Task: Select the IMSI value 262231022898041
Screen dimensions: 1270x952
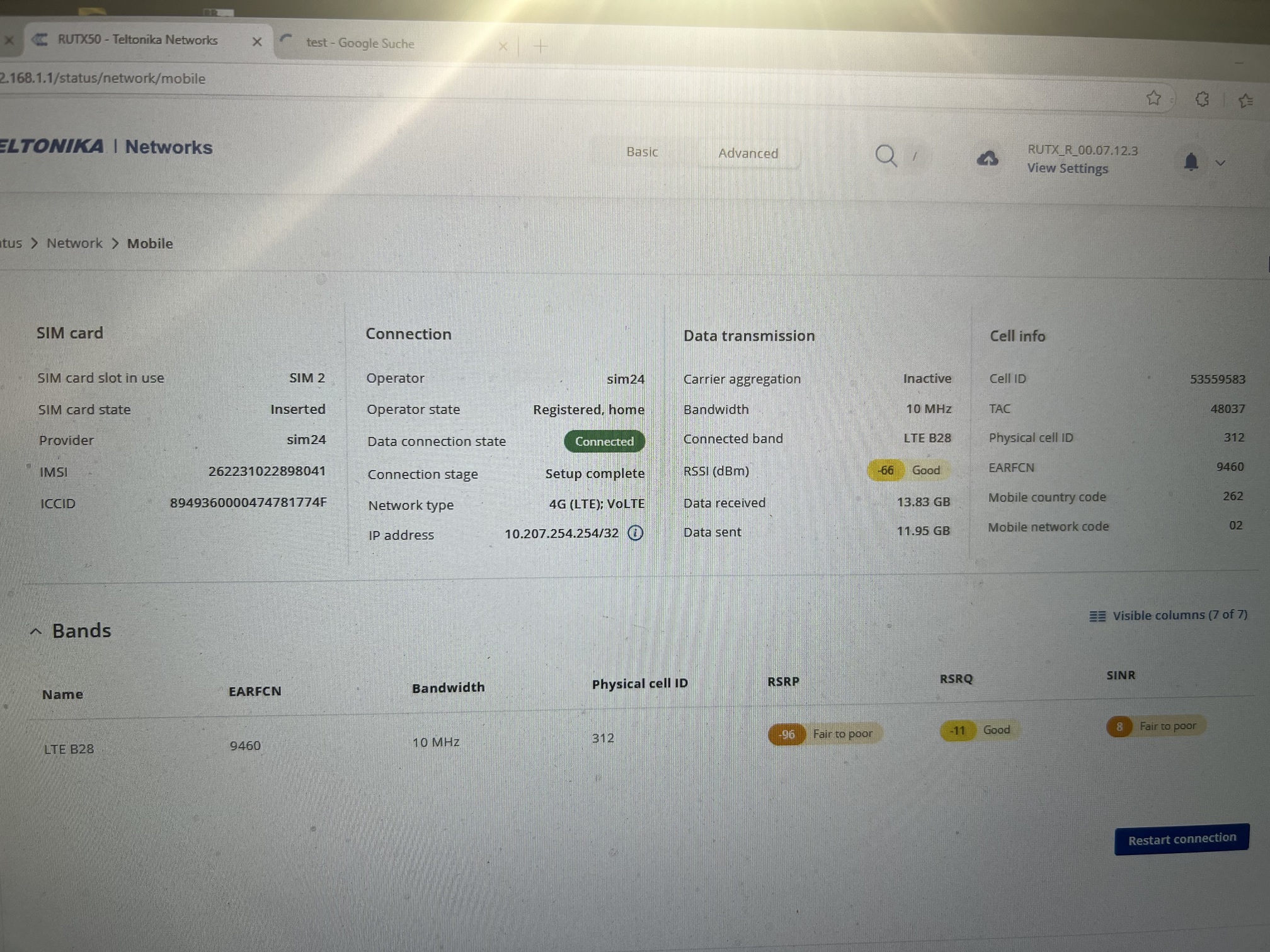Action: [266, 471]
